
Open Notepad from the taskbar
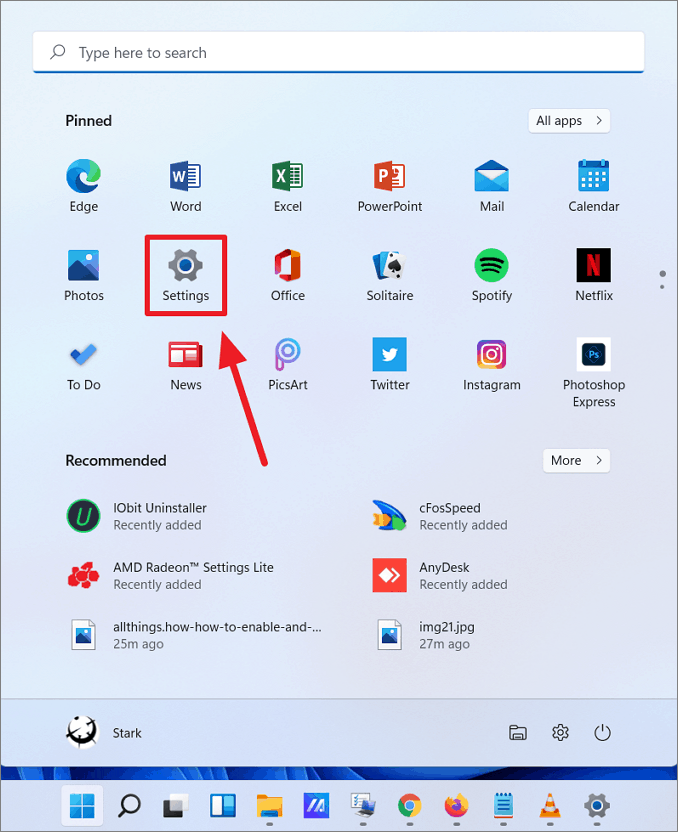[503, 806]
